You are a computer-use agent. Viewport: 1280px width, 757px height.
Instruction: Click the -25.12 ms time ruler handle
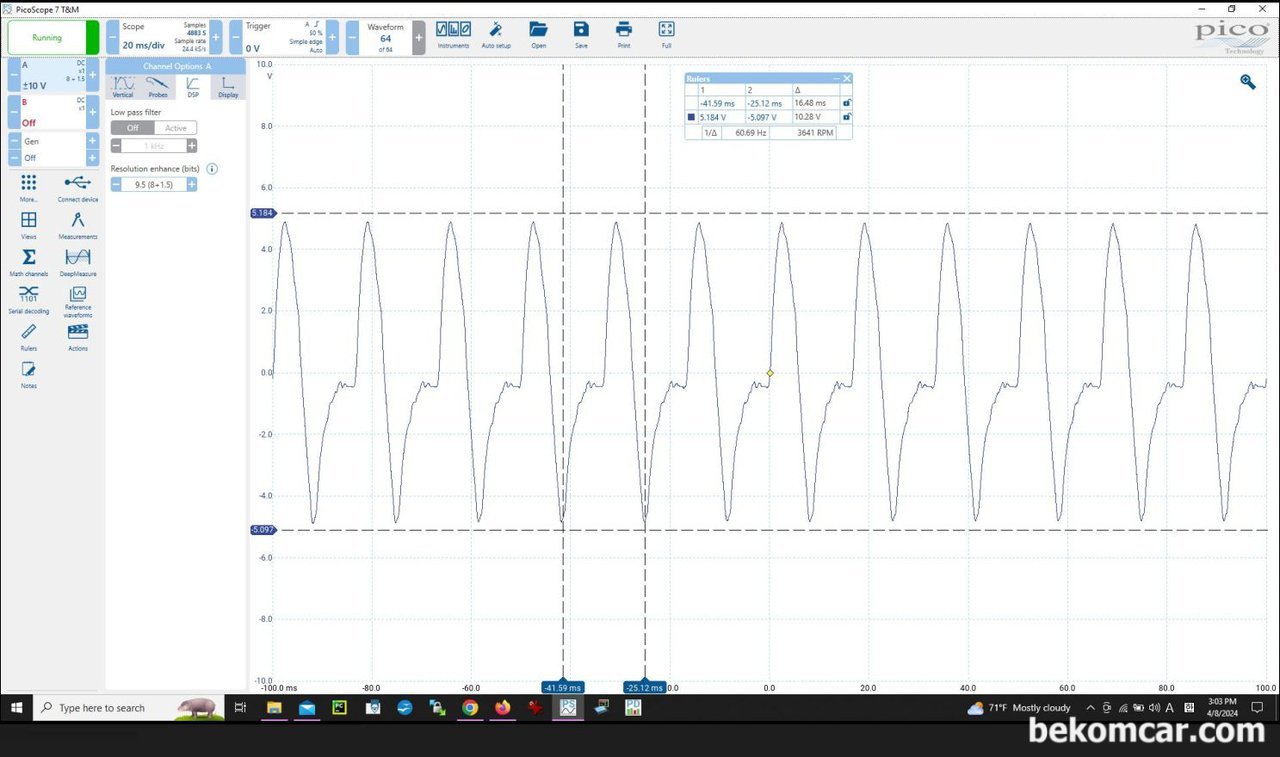pyautogui.click(x=645, y=688)
